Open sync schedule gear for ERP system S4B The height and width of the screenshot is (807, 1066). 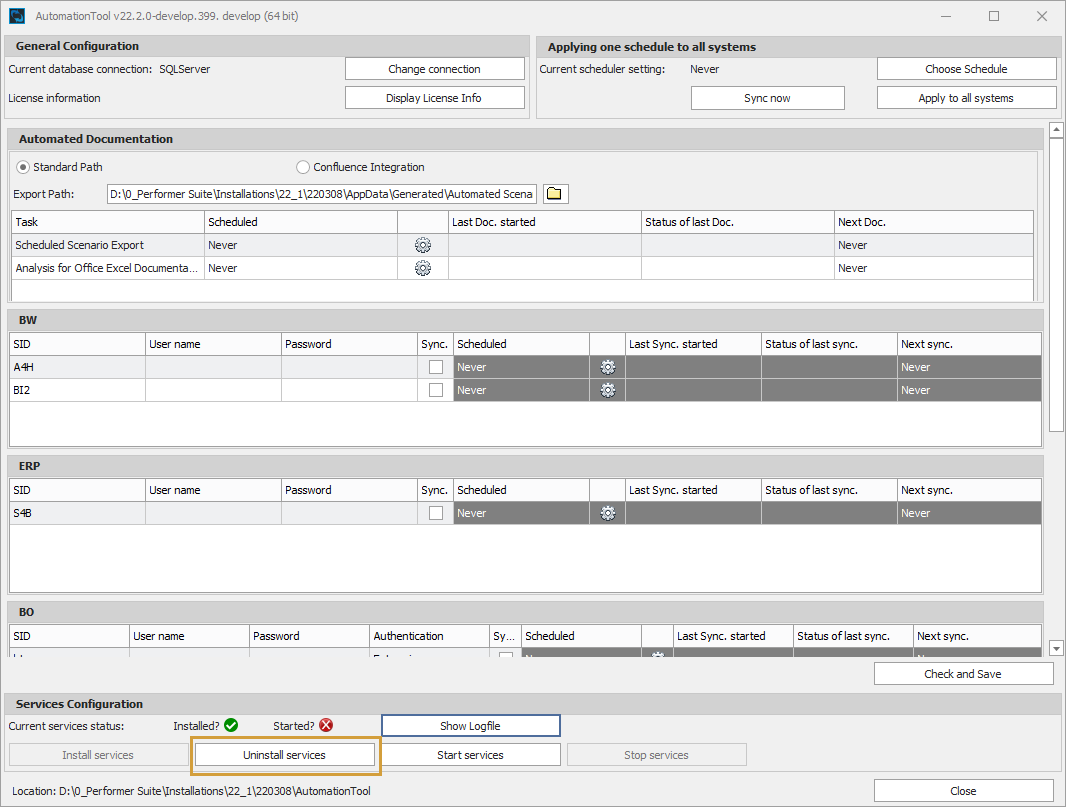pyautogui.click(x=607, y=512)
